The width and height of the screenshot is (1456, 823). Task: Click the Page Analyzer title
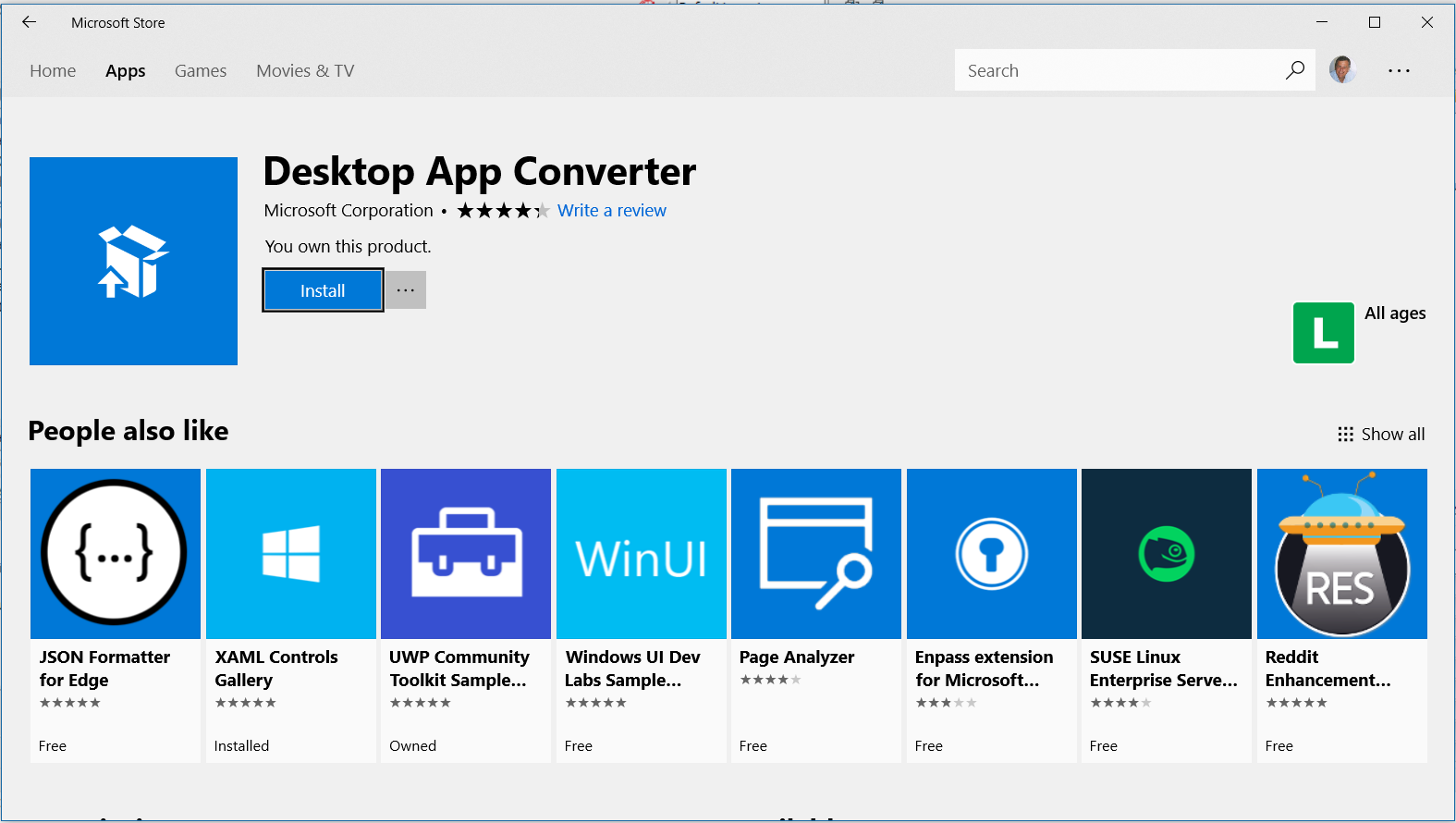[797, 657]
